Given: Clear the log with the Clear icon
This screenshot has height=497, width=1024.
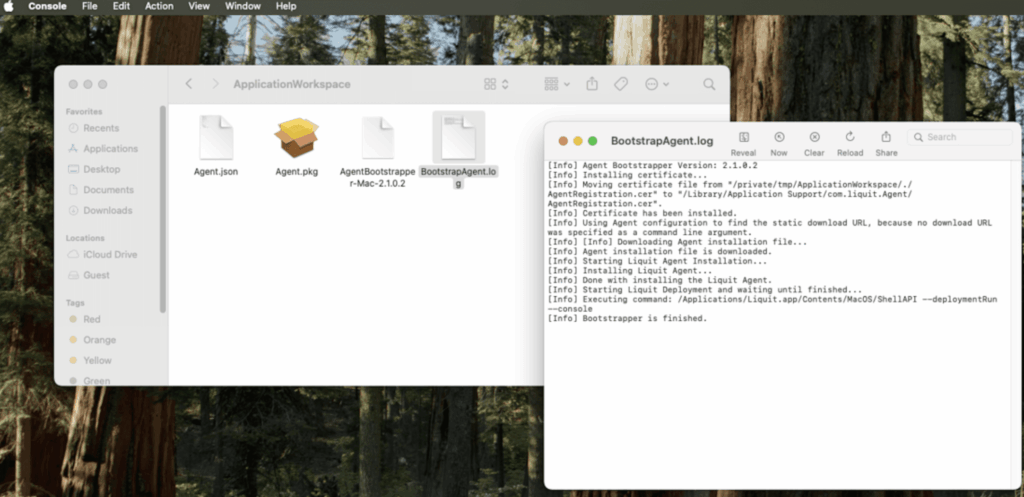Looking at the screenshot, I should (814, 137).
